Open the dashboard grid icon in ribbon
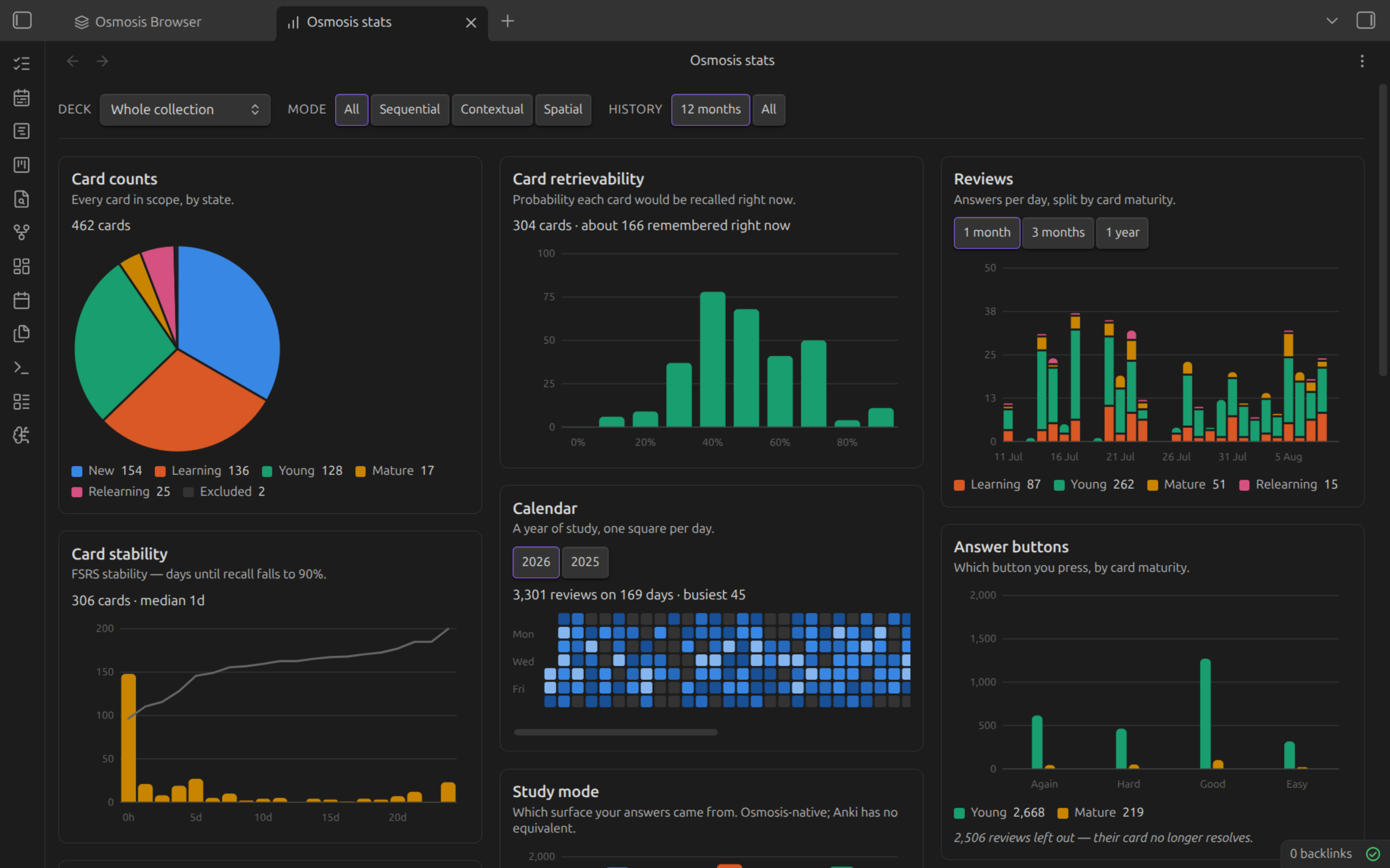 click(22, 266)
